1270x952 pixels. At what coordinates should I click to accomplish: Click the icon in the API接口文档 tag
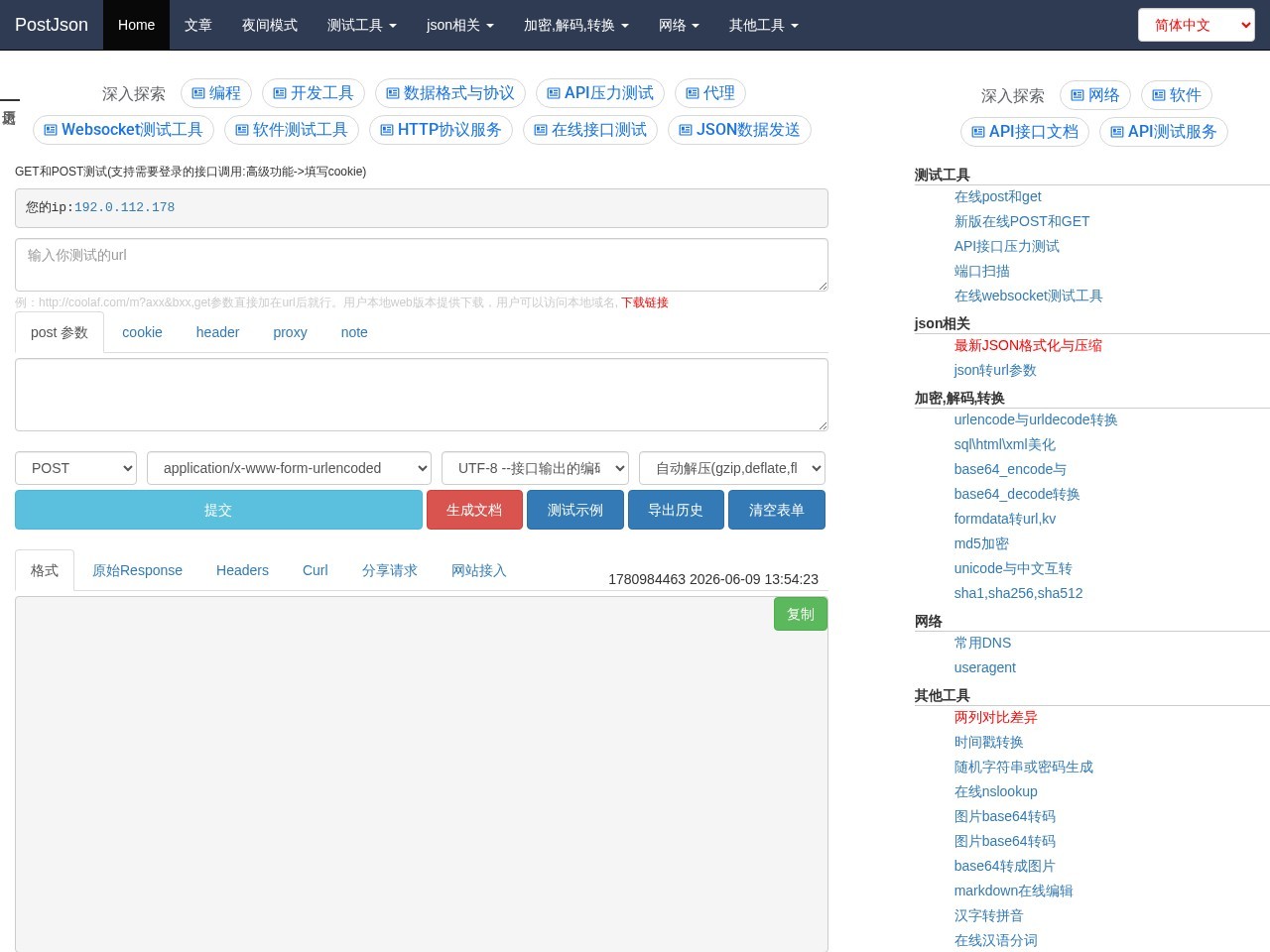pos(978,132)
